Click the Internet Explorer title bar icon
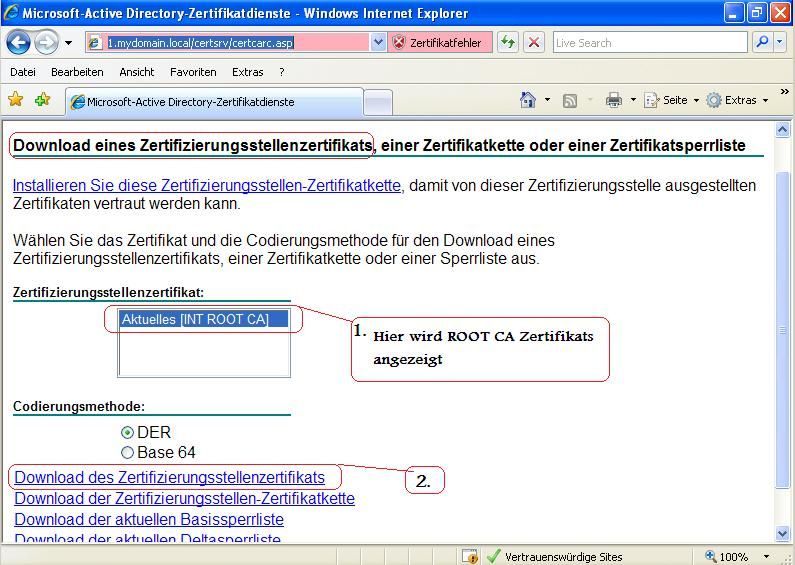The image size is (795, 565). (x=11, y=12)
